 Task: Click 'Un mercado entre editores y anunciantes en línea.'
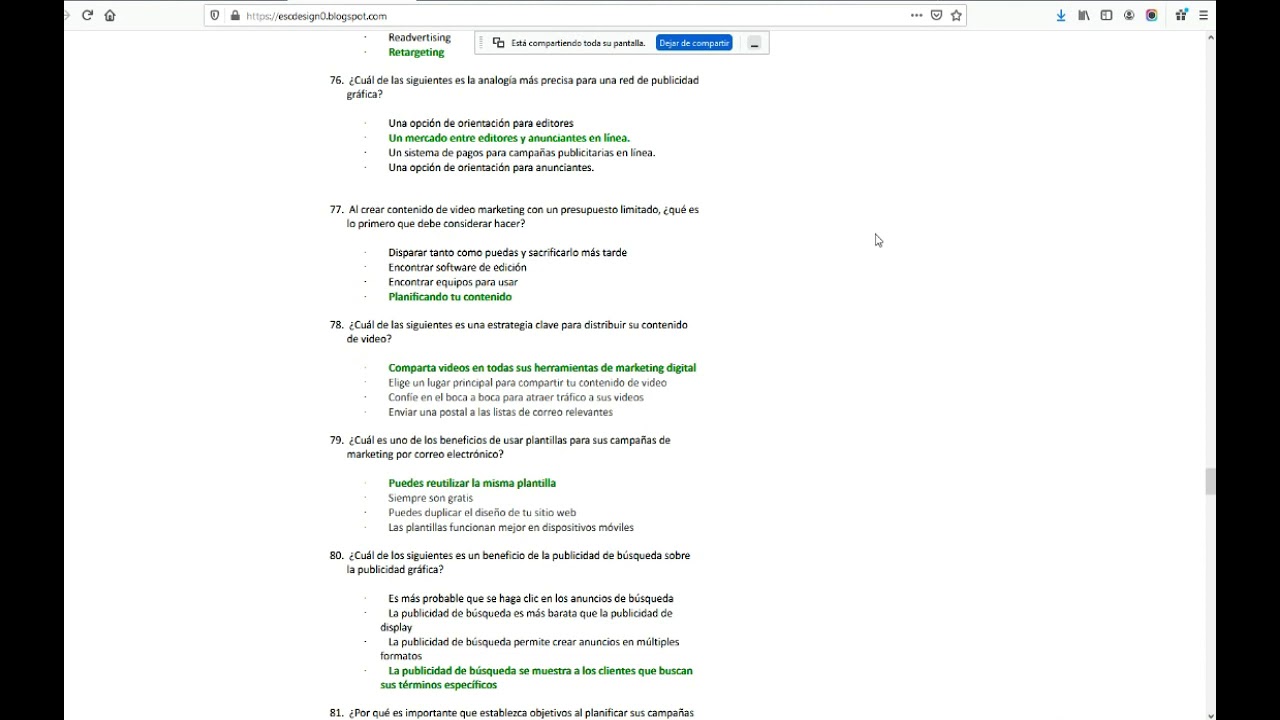pyautogui.click(x=509, y=138)
